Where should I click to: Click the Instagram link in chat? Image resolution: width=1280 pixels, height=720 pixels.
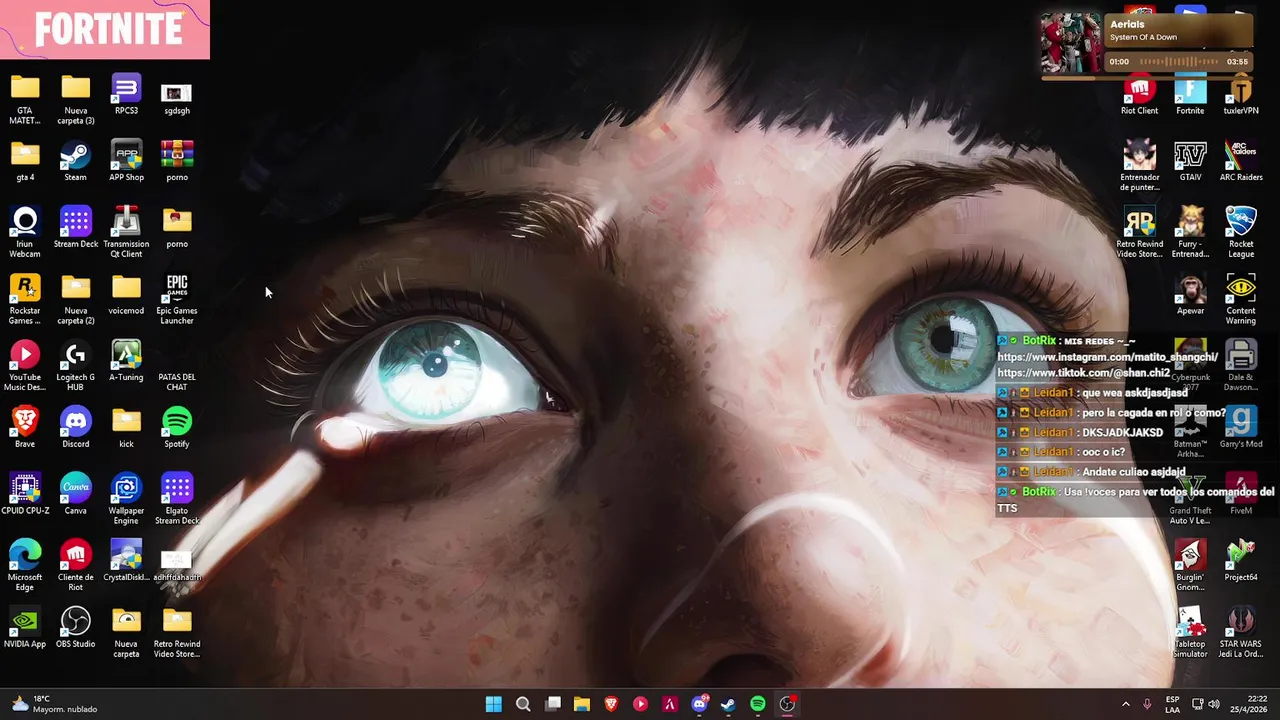click(x=1107, y=357)
